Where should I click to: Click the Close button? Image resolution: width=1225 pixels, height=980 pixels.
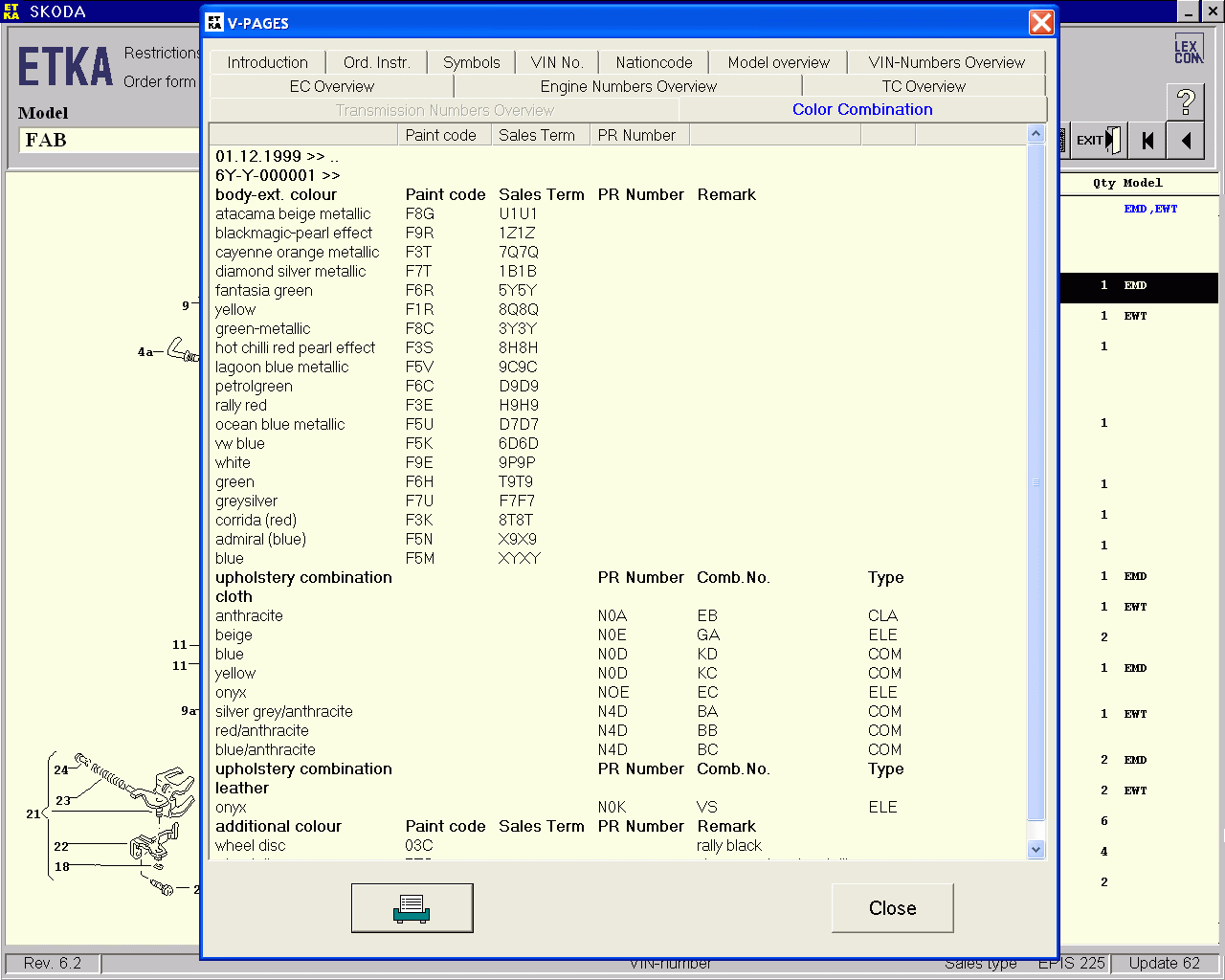892,907
